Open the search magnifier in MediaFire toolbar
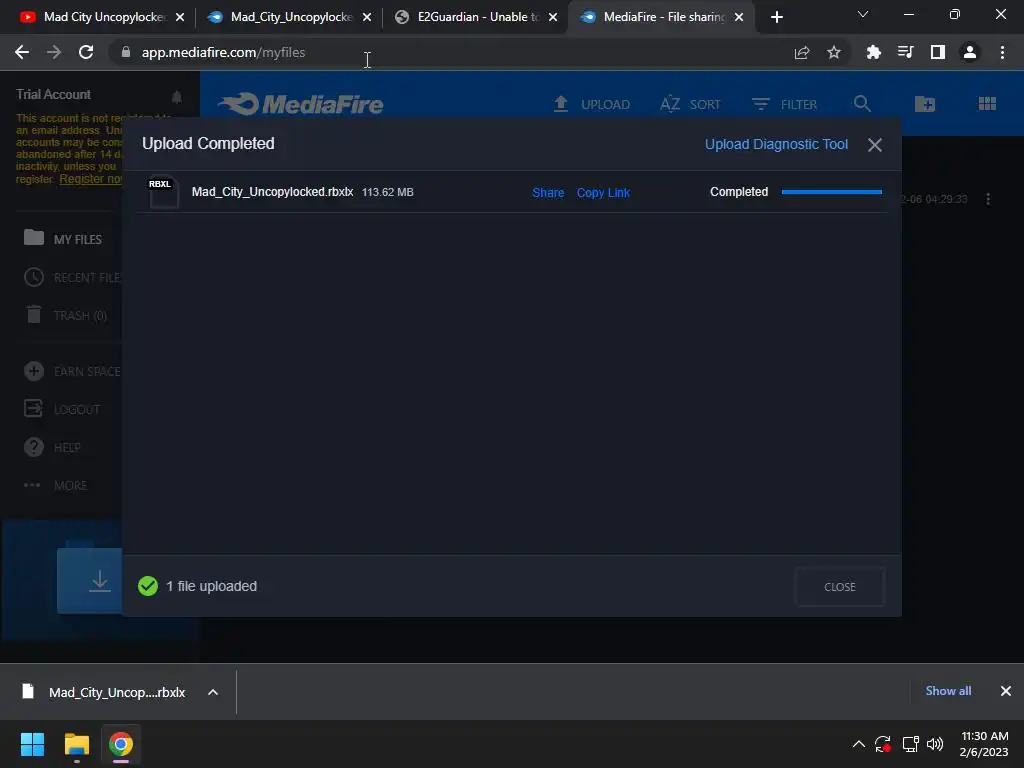 [x=862, y=103]
